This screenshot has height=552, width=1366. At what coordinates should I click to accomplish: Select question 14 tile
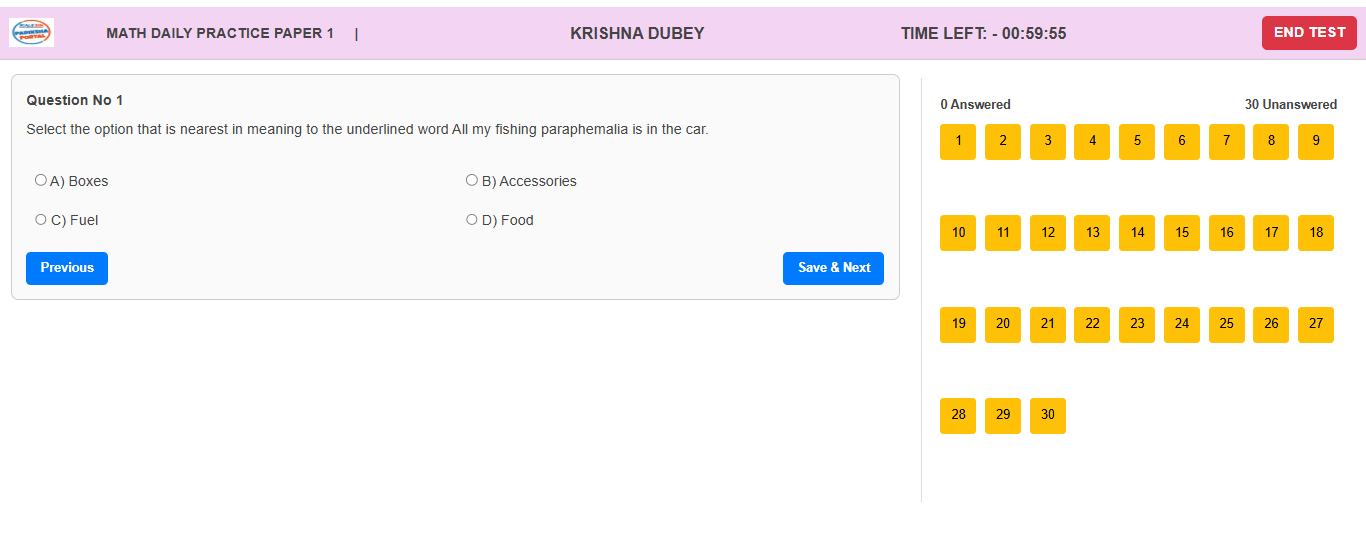(1137, 233)
